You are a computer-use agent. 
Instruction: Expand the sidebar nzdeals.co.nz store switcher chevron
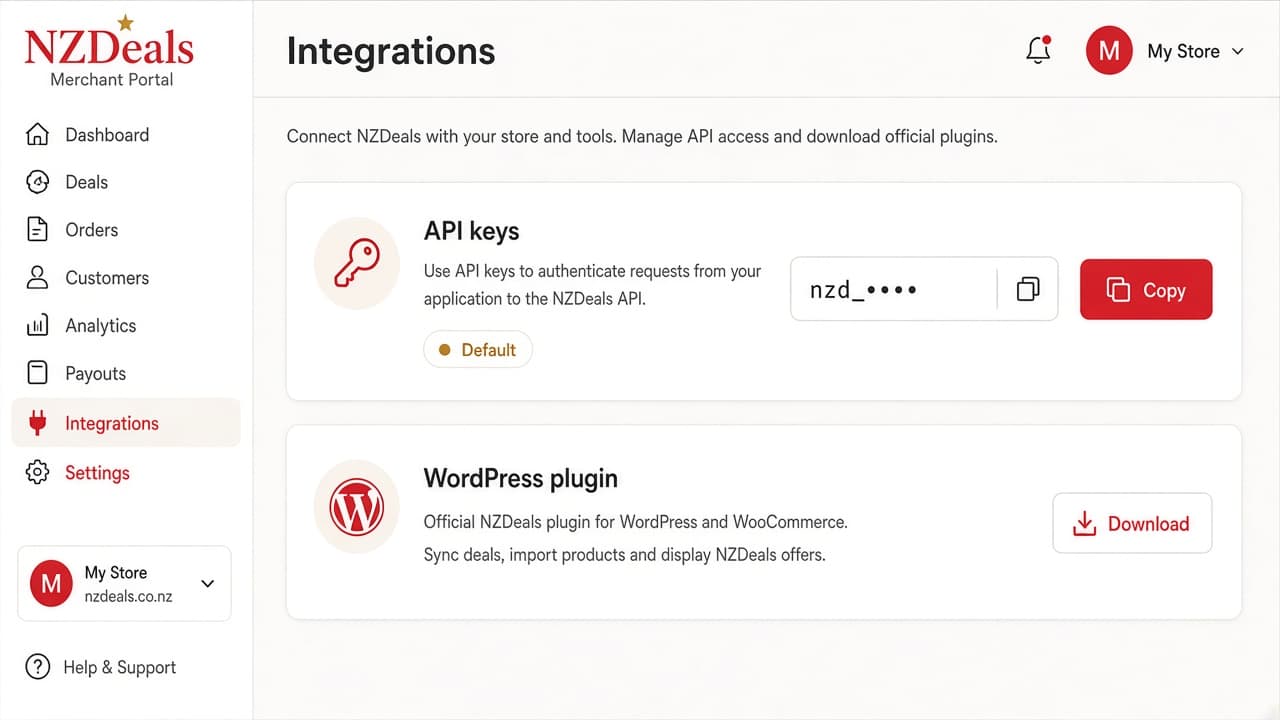[208, 583]
